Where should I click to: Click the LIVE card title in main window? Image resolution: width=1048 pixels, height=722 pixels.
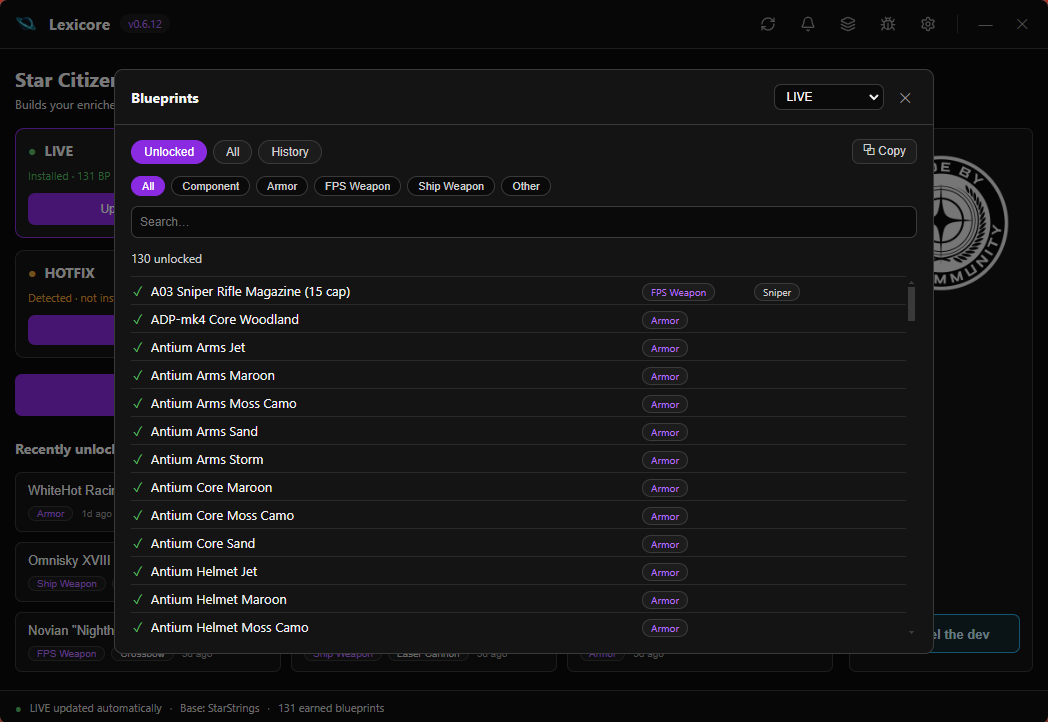tap(59, 151)
